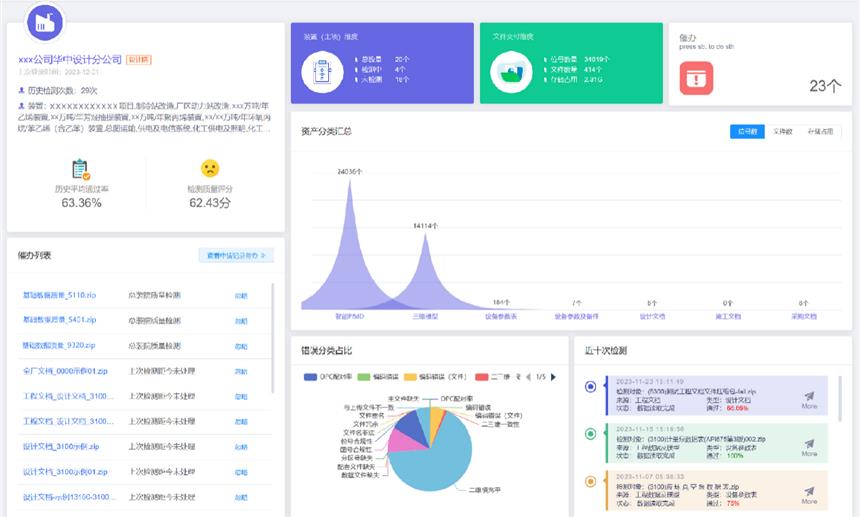Click the red archive box to-do icon
Screen dimensions: 860x517
(696, 78)
